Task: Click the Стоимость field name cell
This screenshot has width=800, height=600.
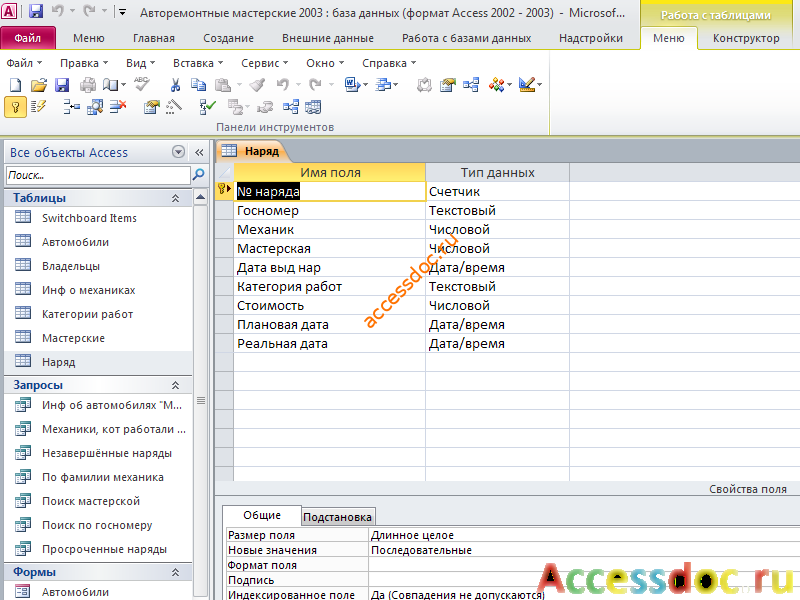Action: click(x=330, y=306)
